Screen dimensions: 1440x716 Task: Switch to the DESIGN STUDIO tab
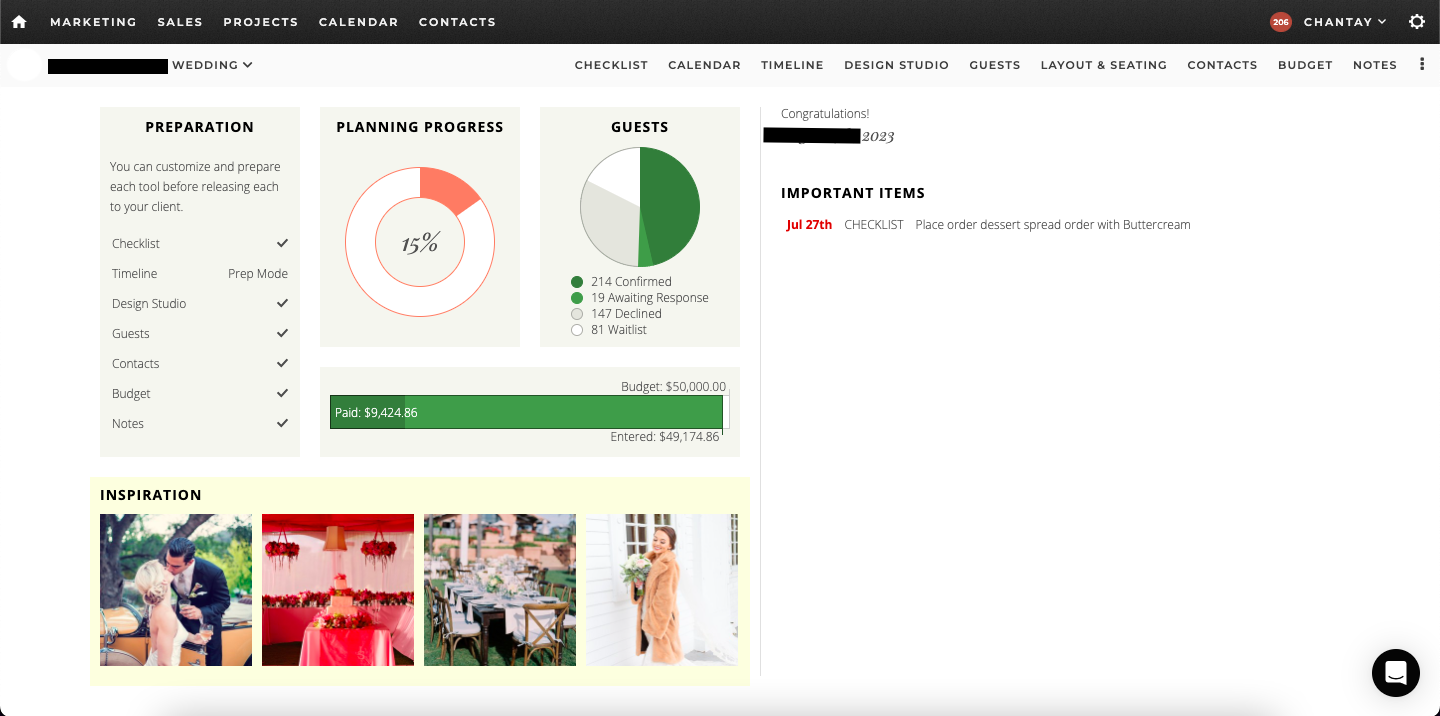[896, 64]
